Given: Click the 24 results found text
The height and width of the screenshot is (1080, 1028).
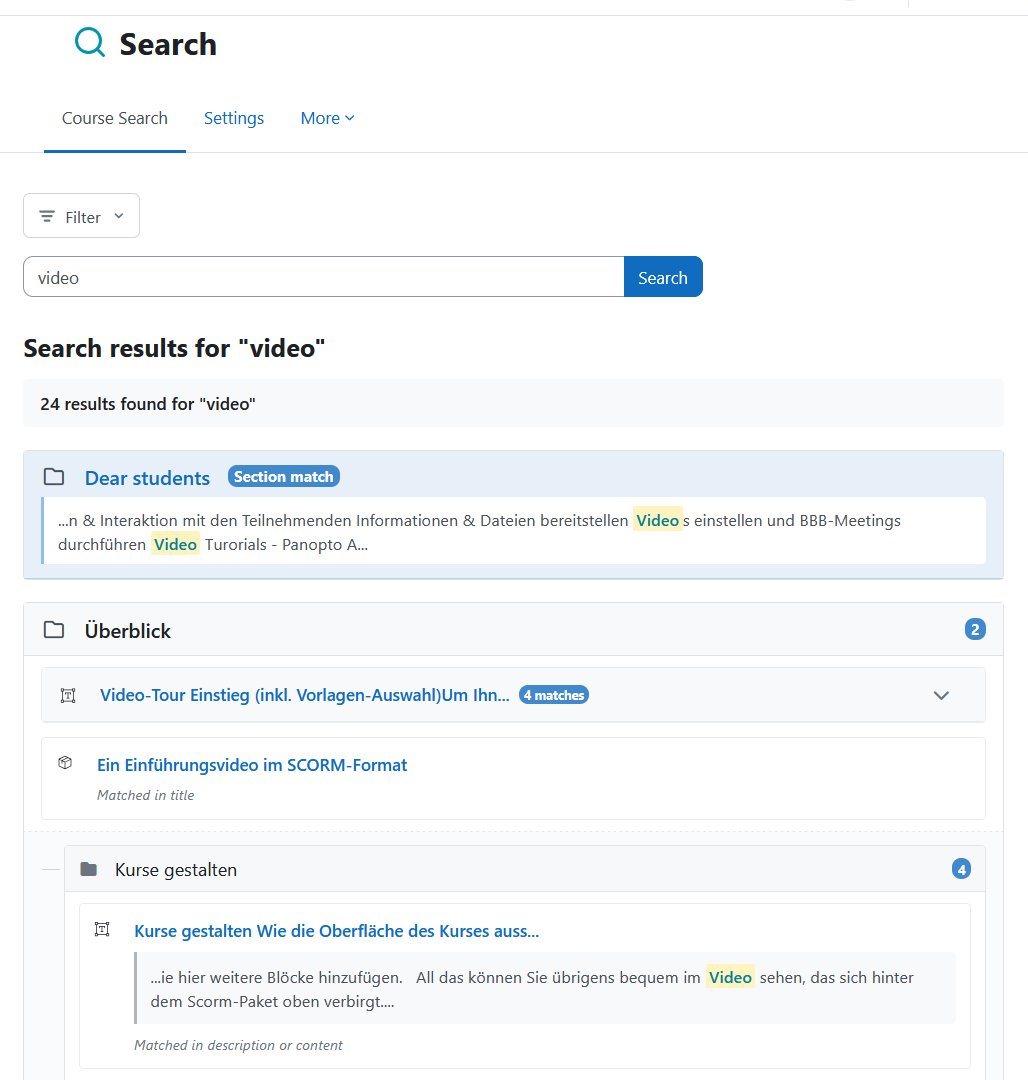Looking at the screenshot, I should click(148, 404).
